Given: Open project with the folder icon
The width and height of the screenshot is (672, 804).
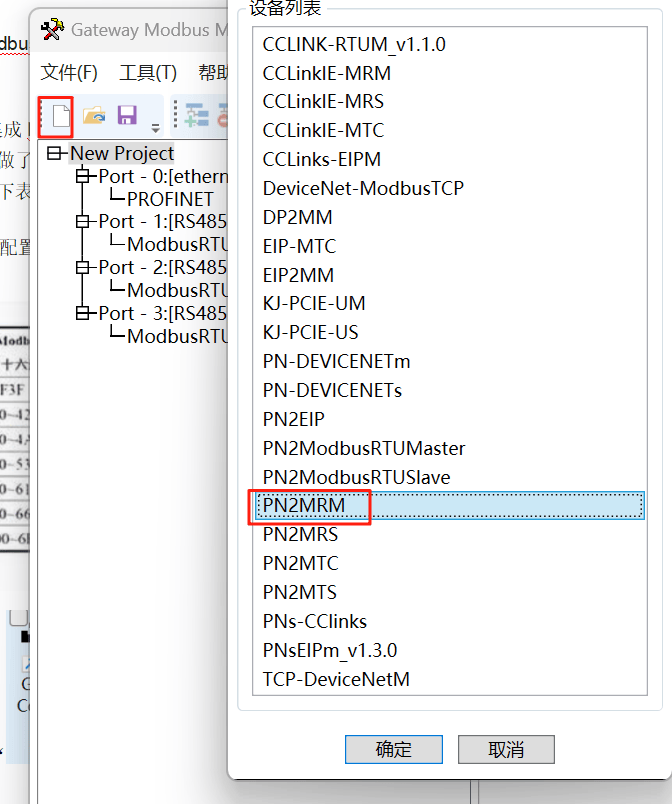Looking at the screenshot, I should pyautogui.click(x=94, y=115).
